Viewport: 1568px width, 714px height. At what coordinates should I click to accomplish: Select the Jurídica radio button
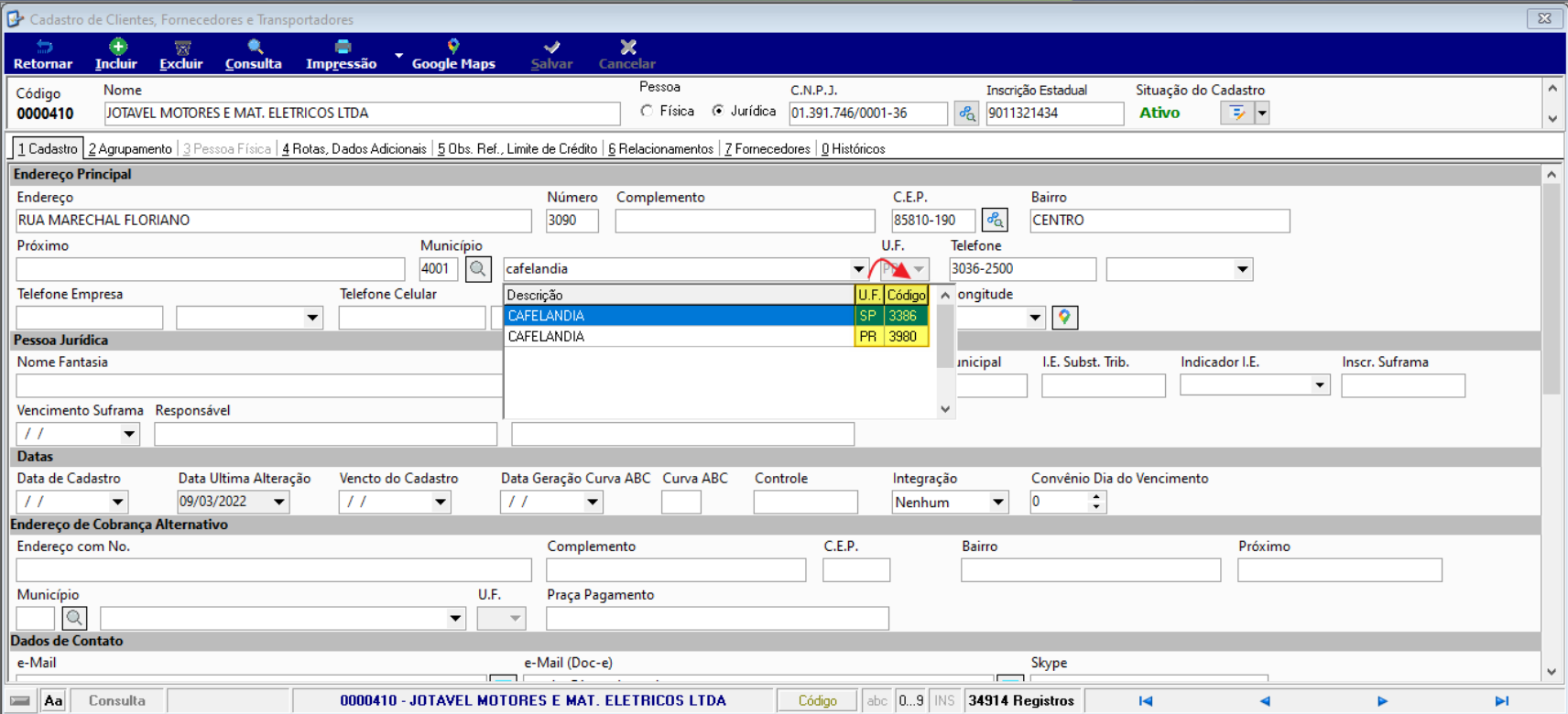pos(718,111)
